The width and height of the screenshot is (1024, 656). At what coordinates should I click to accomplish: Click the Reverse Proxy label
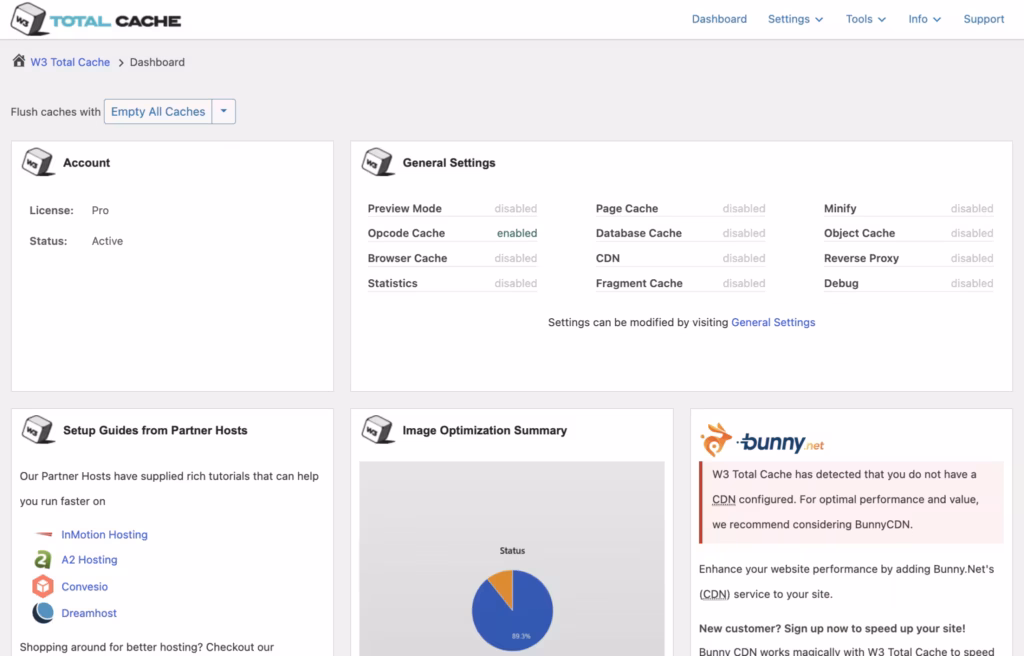(861, 258)
